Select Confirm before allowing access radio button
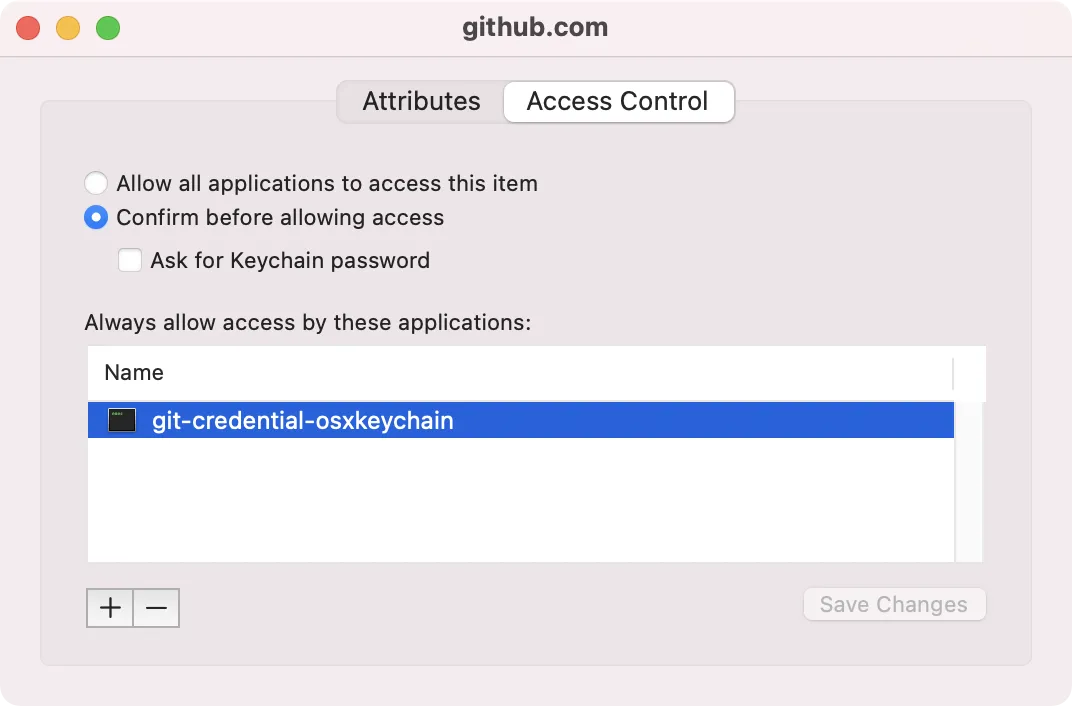1072x706 pixels. pos(96,218)
